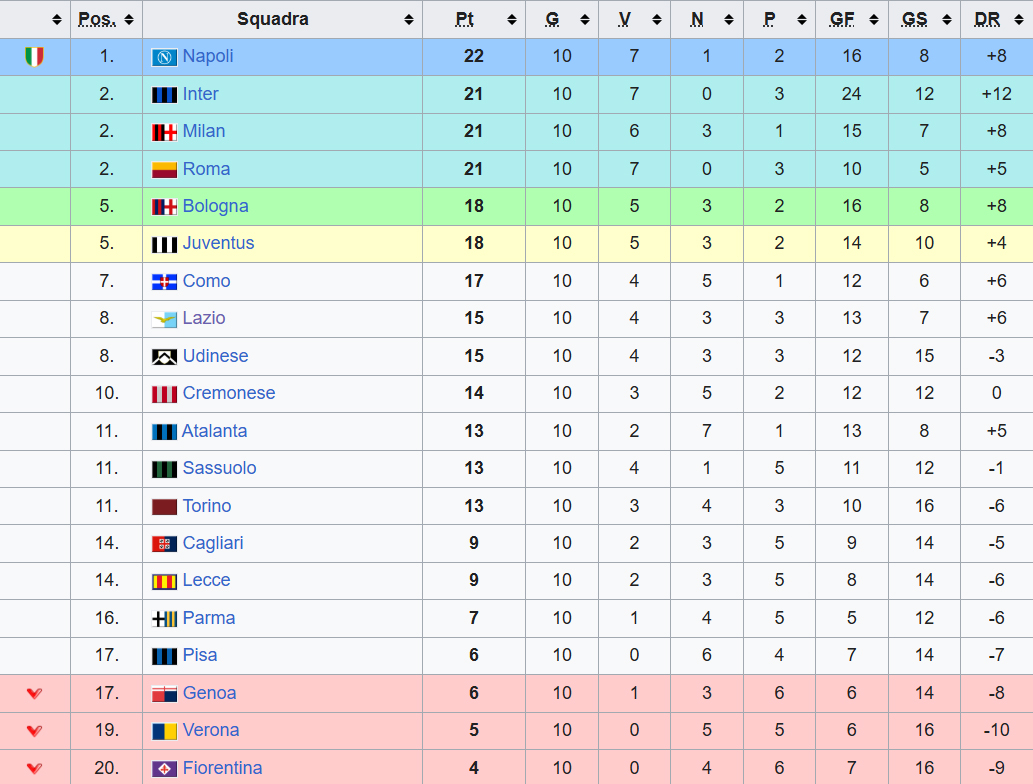Click the Roma yellow-red flag icon
The height and width of the screenshot is (784, 1033).
pos(164,170)
